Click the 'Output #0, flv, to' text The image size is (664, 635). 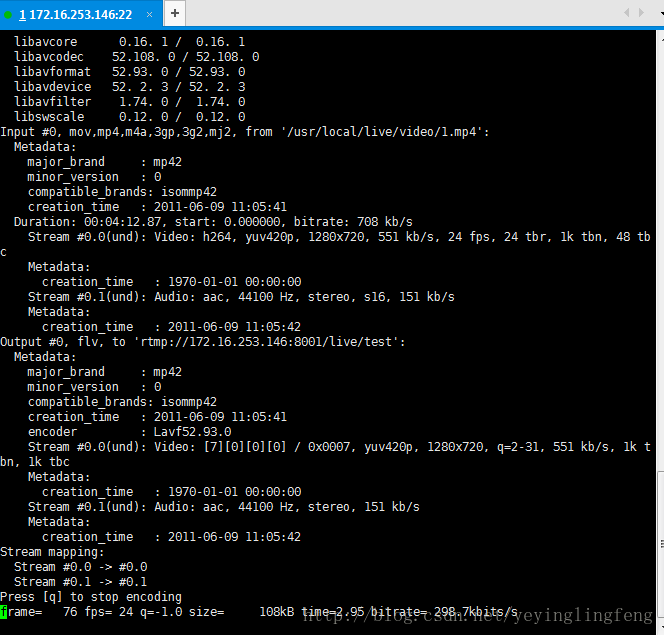63,342
